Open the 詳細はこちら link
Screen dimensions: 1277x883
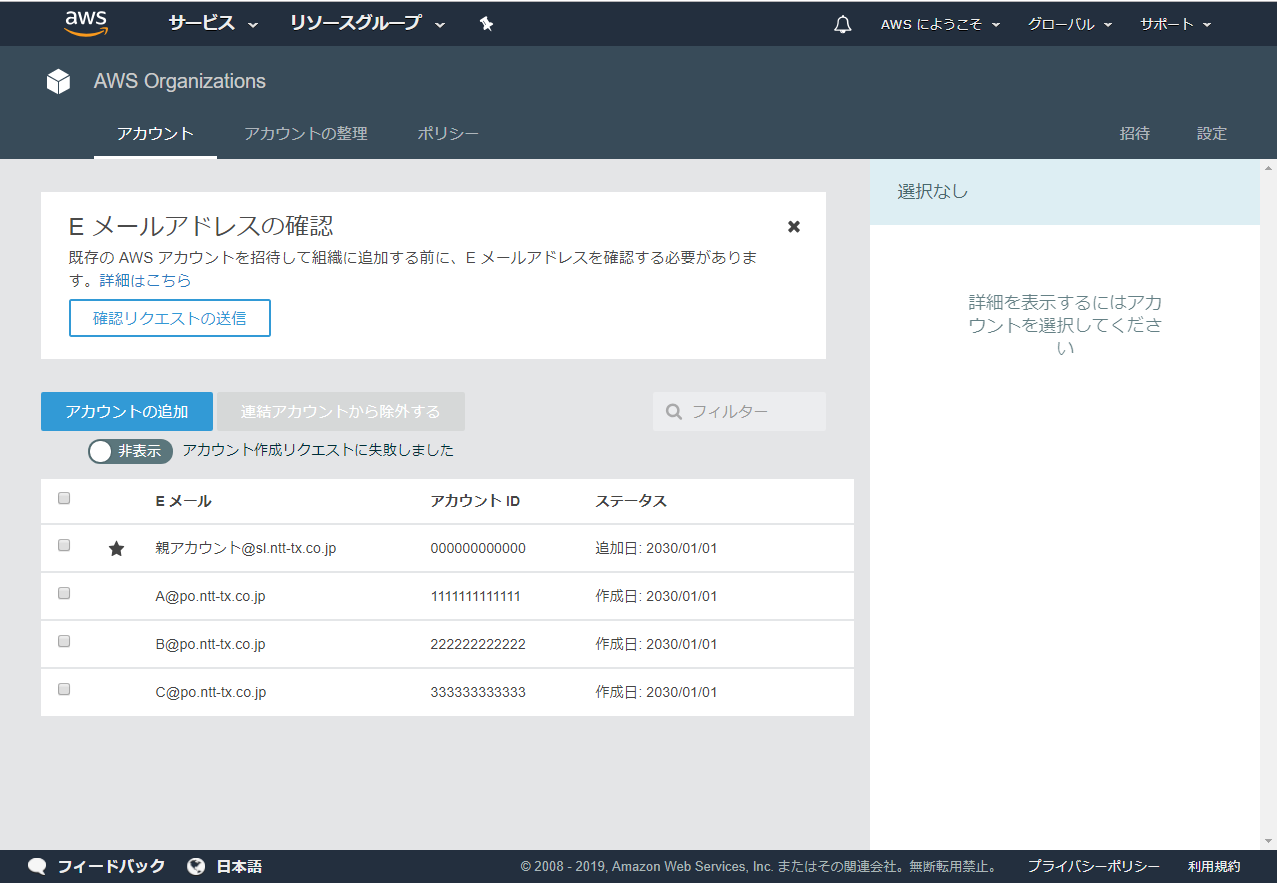[145, 281]
